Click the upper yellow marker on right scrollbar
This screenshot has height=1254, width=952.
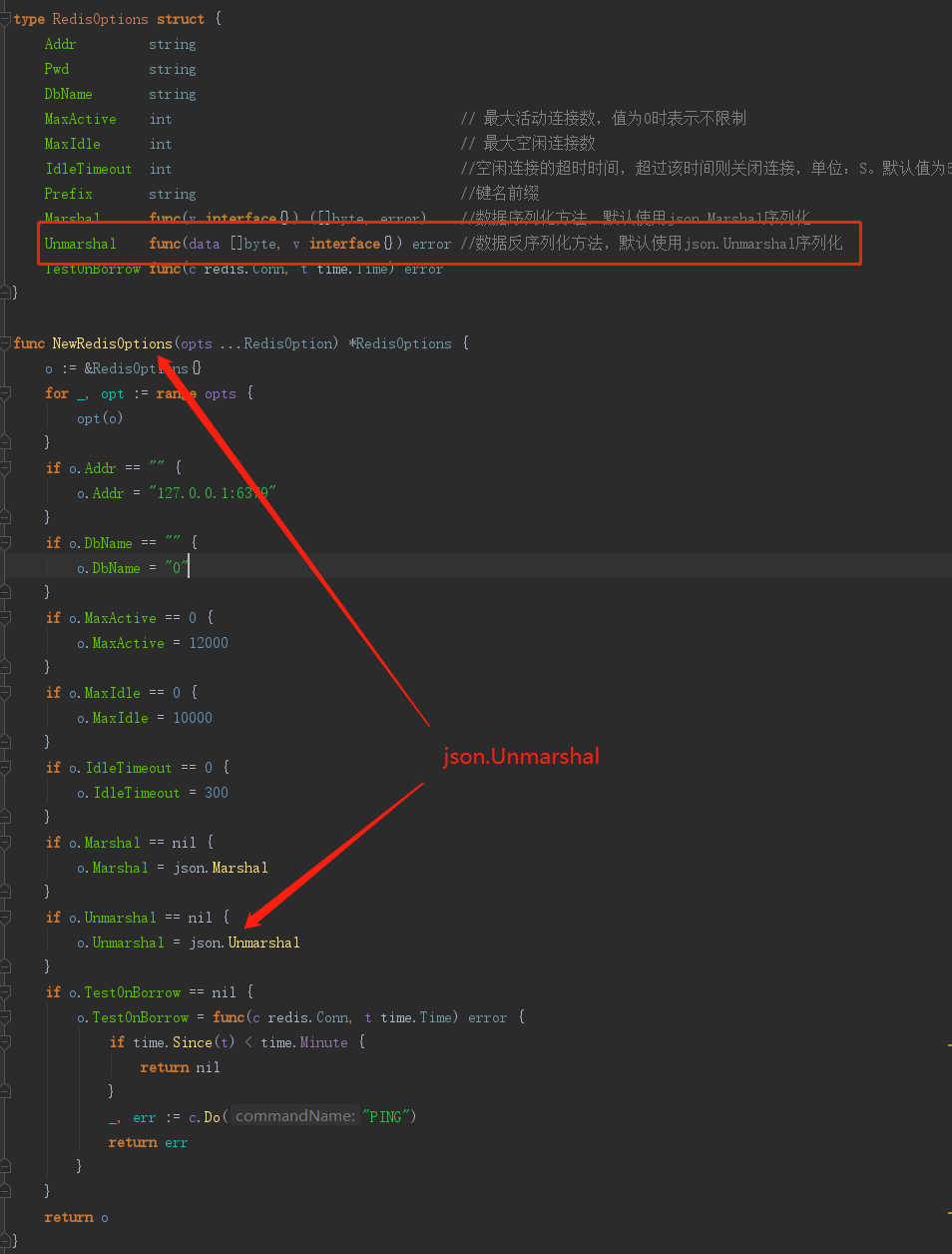tap(946, 1046)
